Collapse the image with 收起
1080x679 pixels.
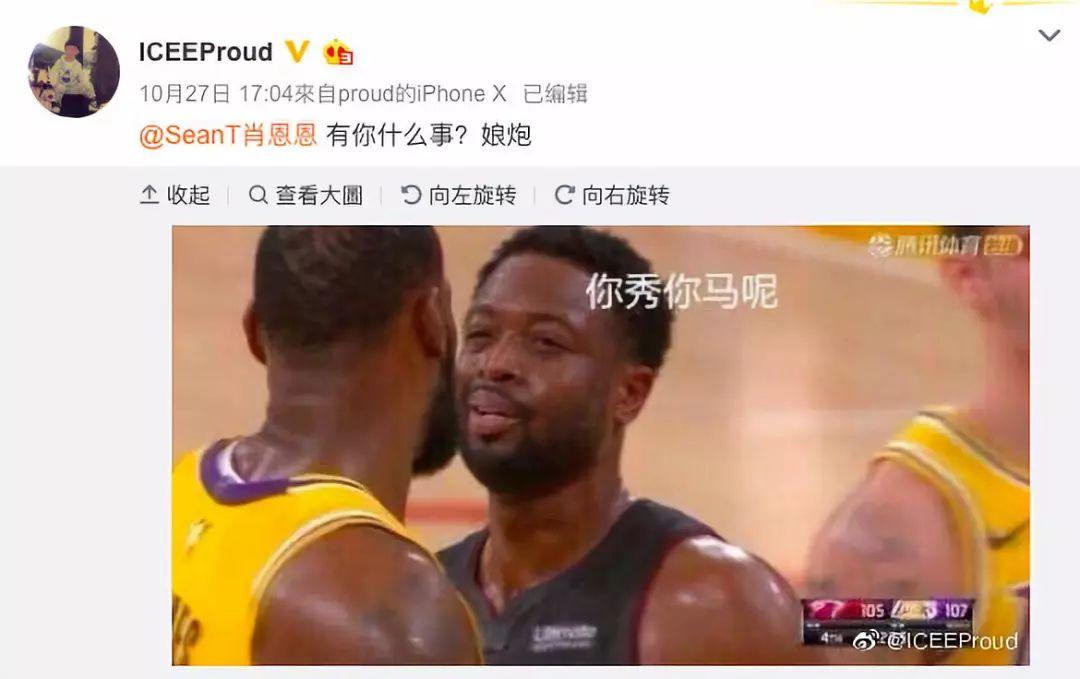pos(175,196)
